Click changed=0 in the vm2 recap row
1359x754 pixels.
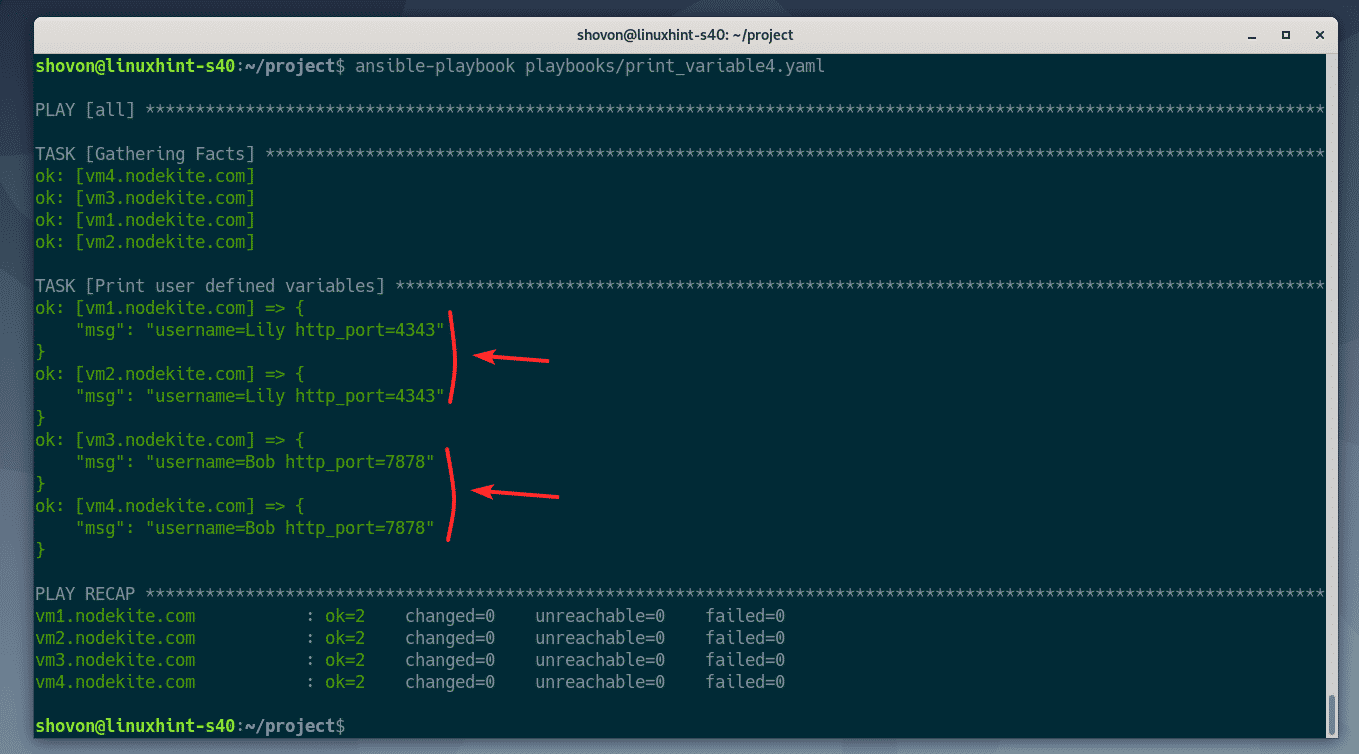(450, 638)
